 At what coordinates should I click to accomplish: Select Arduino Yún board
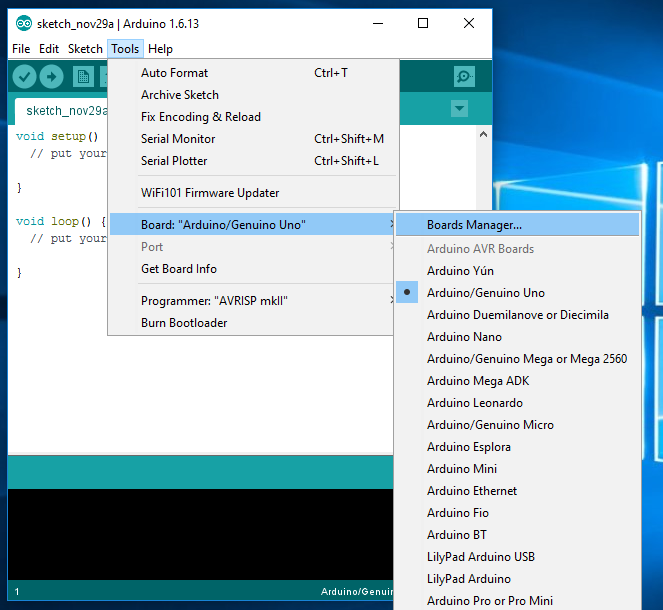tap(517, 271)
